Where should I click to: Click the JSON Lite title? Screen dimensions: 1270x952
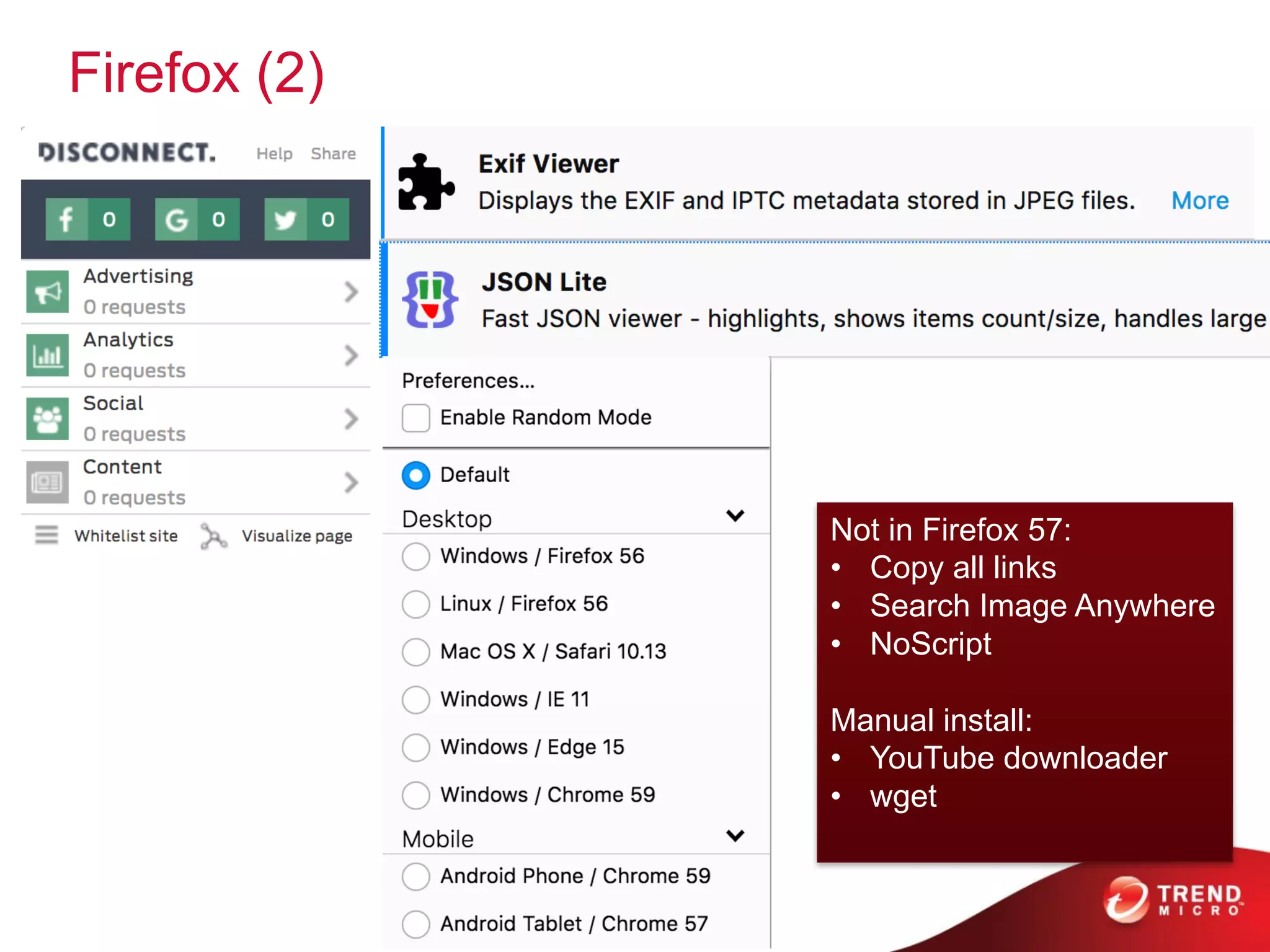(544, 282)
